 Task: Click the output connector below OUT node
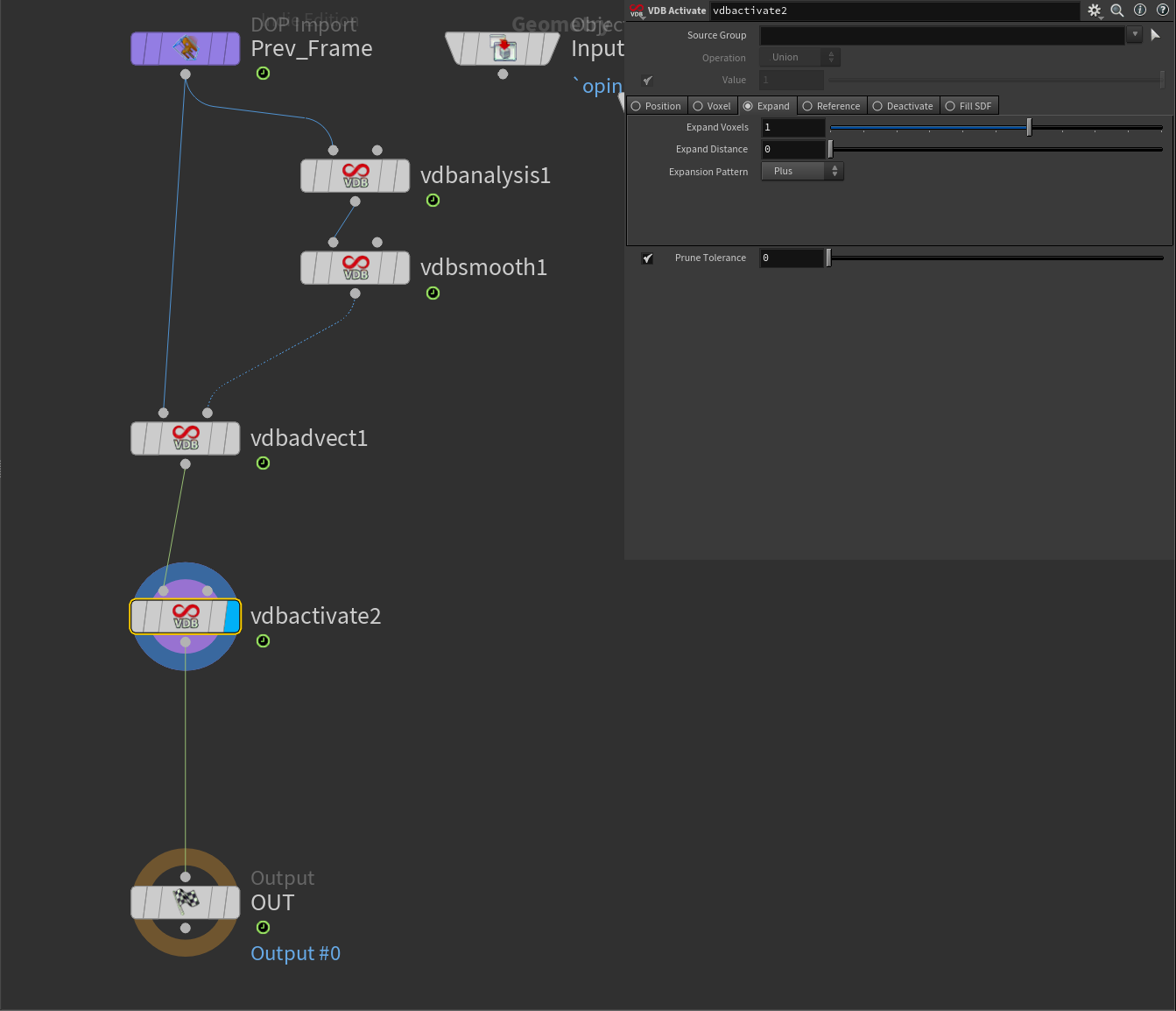tap(186, 929)
